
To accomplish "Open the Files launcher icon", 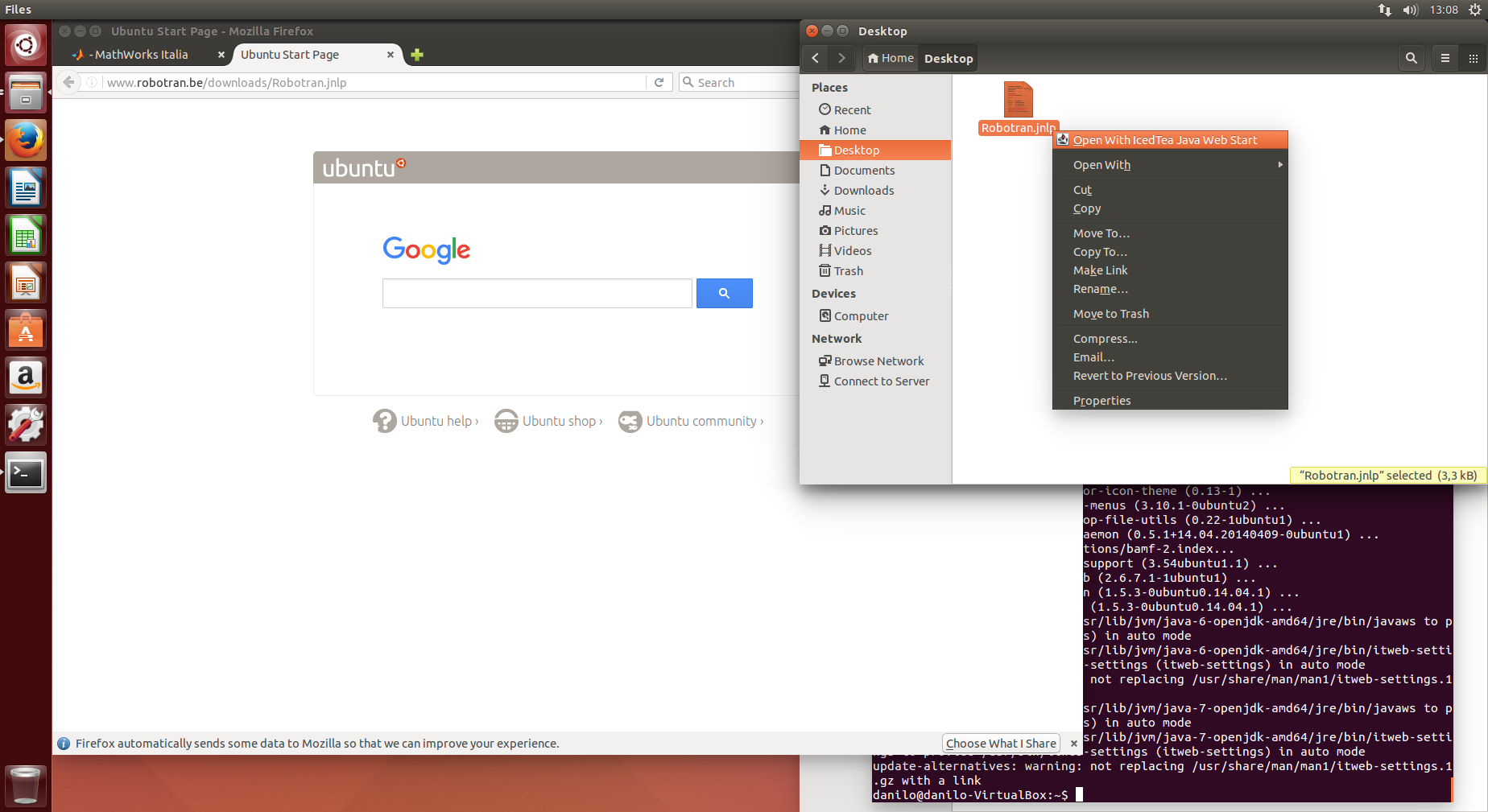I will pyautogui.click(x=26, y=93).
